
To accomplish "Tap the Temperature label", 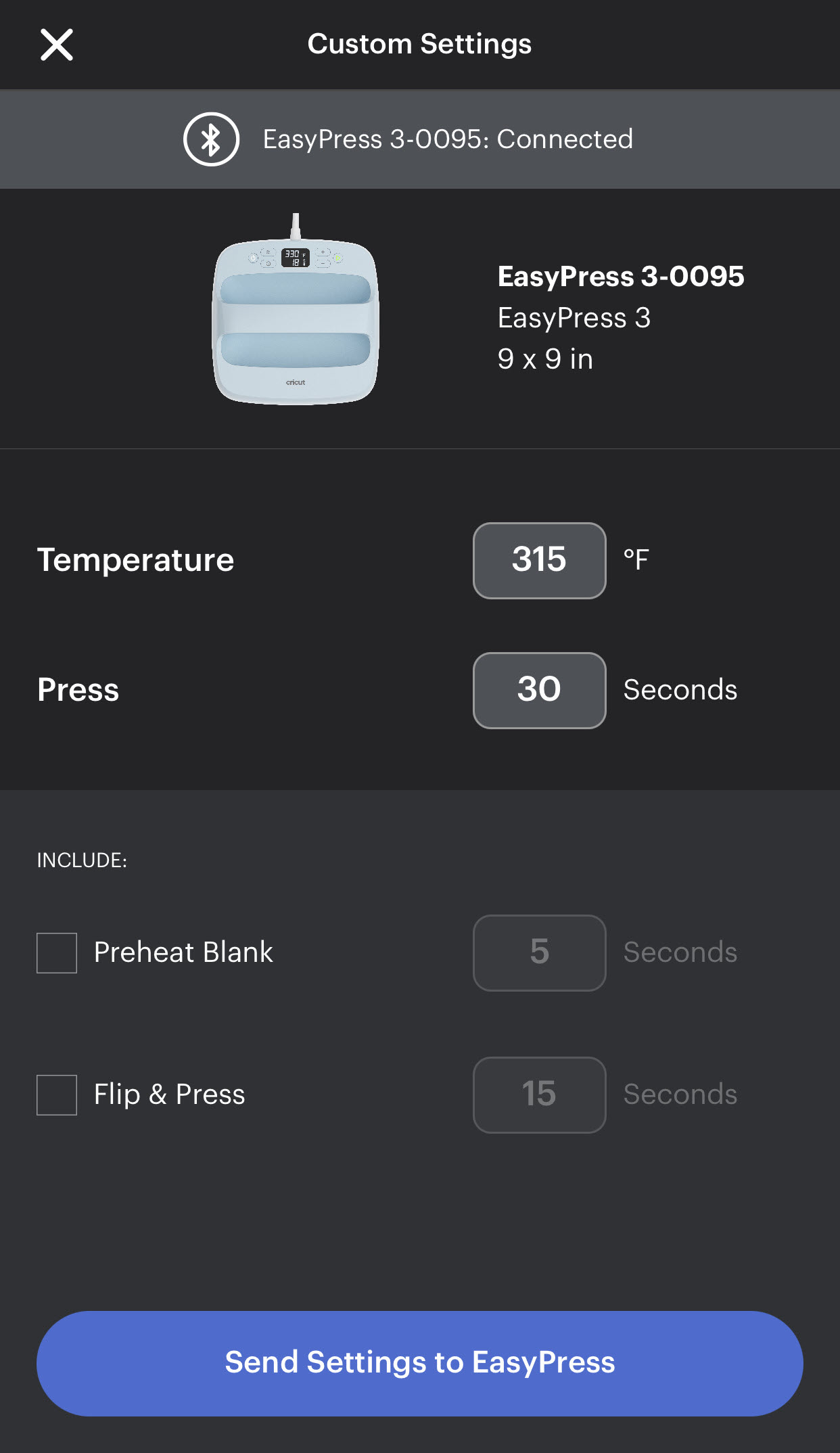I will pyautogui.click(x=135, y=560).
